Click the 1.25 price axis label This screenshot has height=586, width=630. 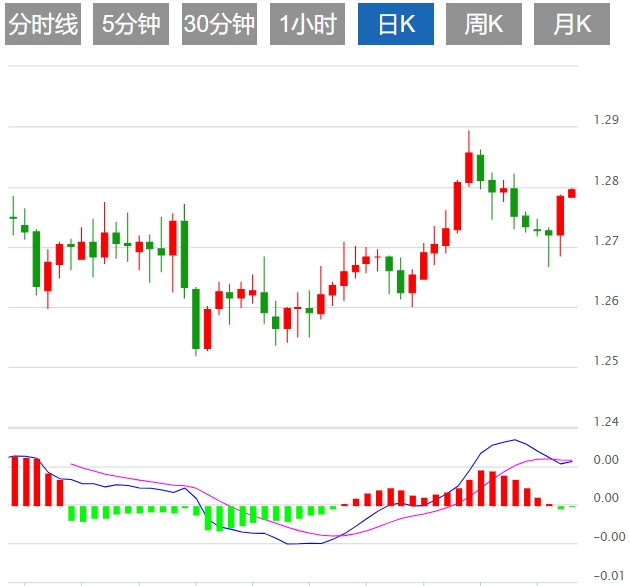pos(605,361)
